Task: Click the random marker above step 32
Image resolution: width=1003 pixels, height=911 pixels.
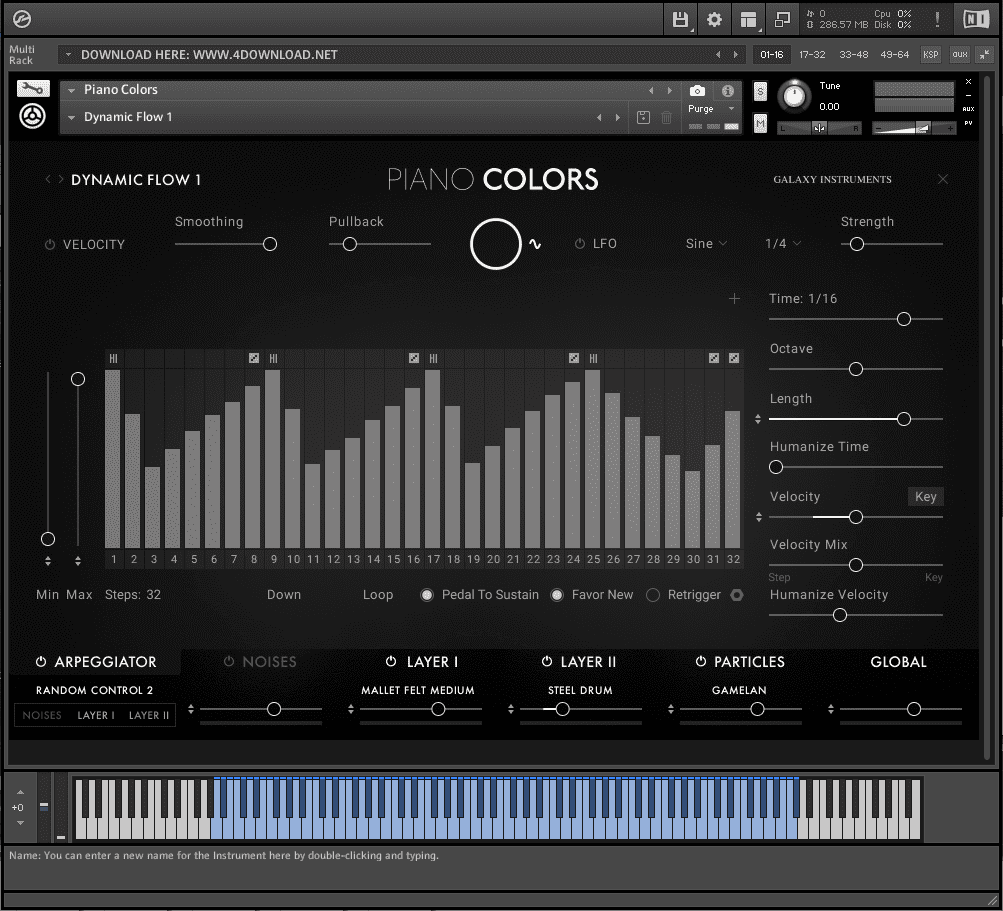Action: [734, 358]
